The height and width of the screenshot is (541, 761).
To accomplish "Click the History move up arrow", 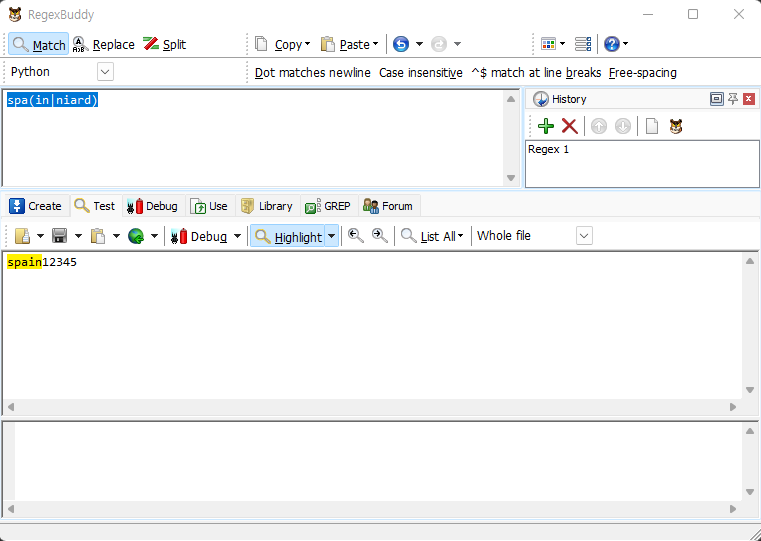I will pyautogui.click(x=599, y=126).
